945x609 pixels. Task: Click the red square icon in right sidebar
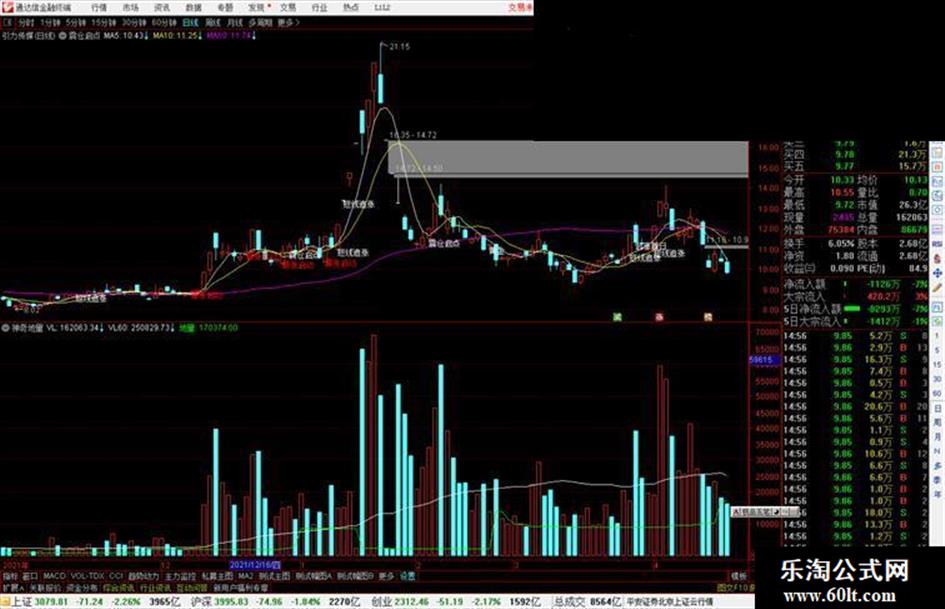tap(938, 166)
